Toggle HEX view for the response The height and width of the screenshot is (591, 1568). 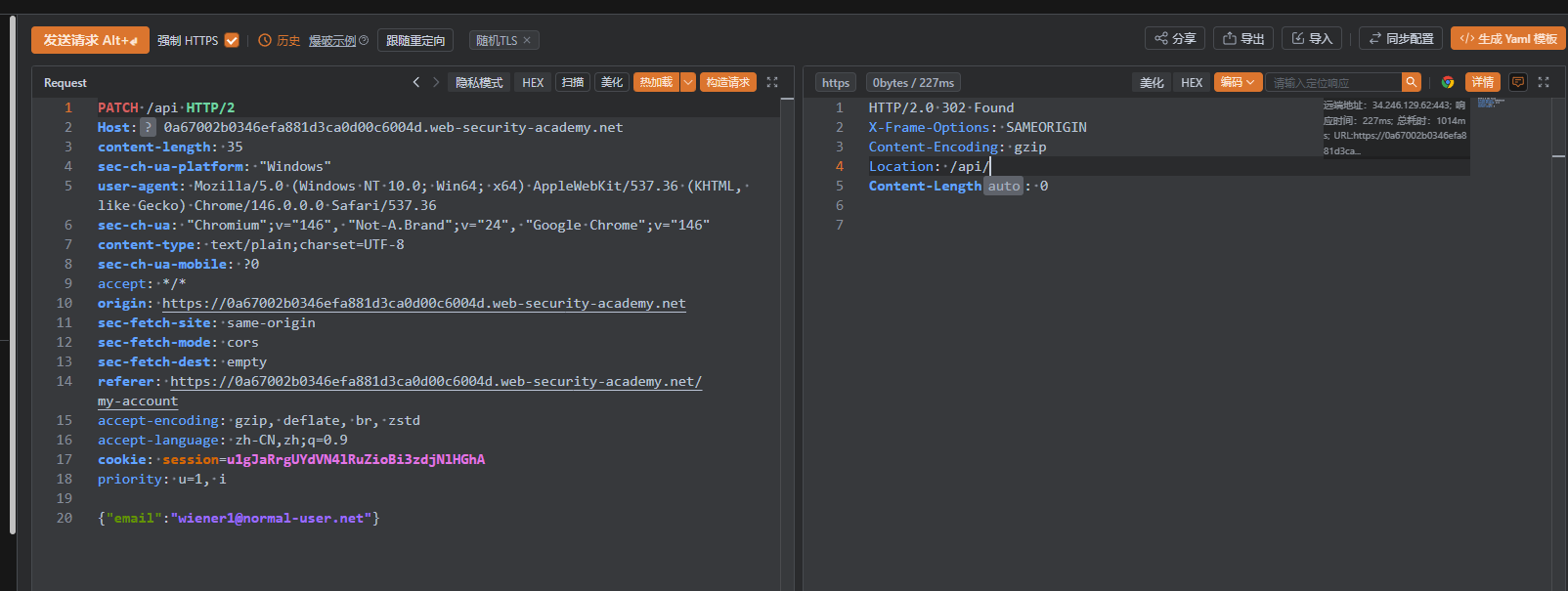point(1192,83)
